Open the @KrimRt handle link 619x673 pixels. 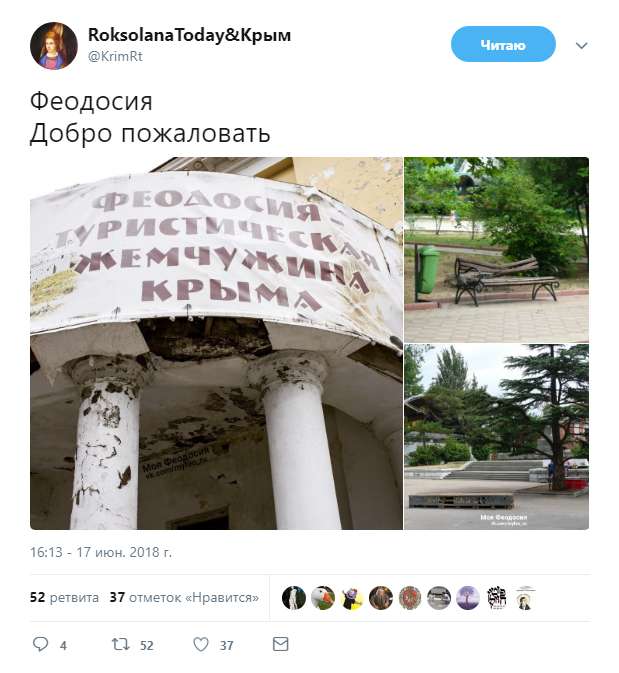point(115,57)
